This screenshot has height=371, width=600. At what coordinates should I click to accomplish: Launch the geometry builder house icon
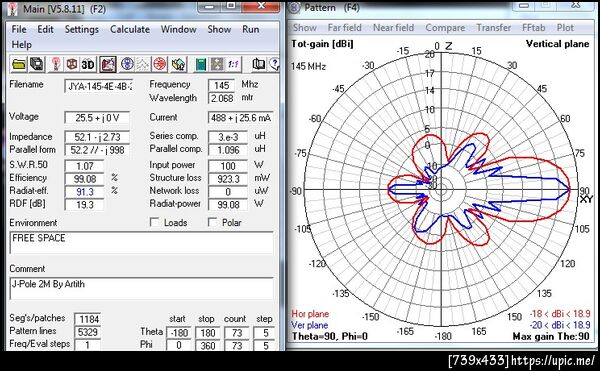[178, 64]
